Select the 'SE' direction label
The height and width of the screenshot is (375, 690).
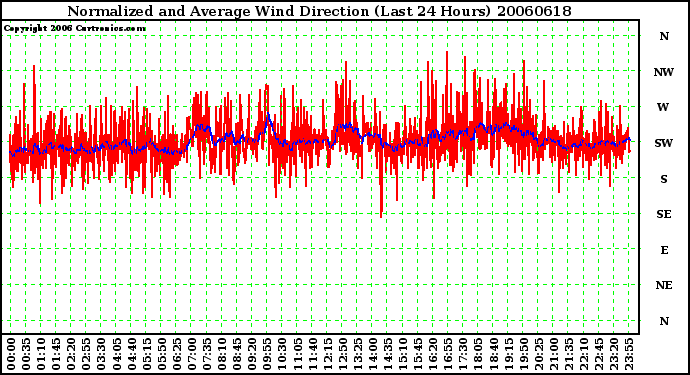[x=664, y=214]
